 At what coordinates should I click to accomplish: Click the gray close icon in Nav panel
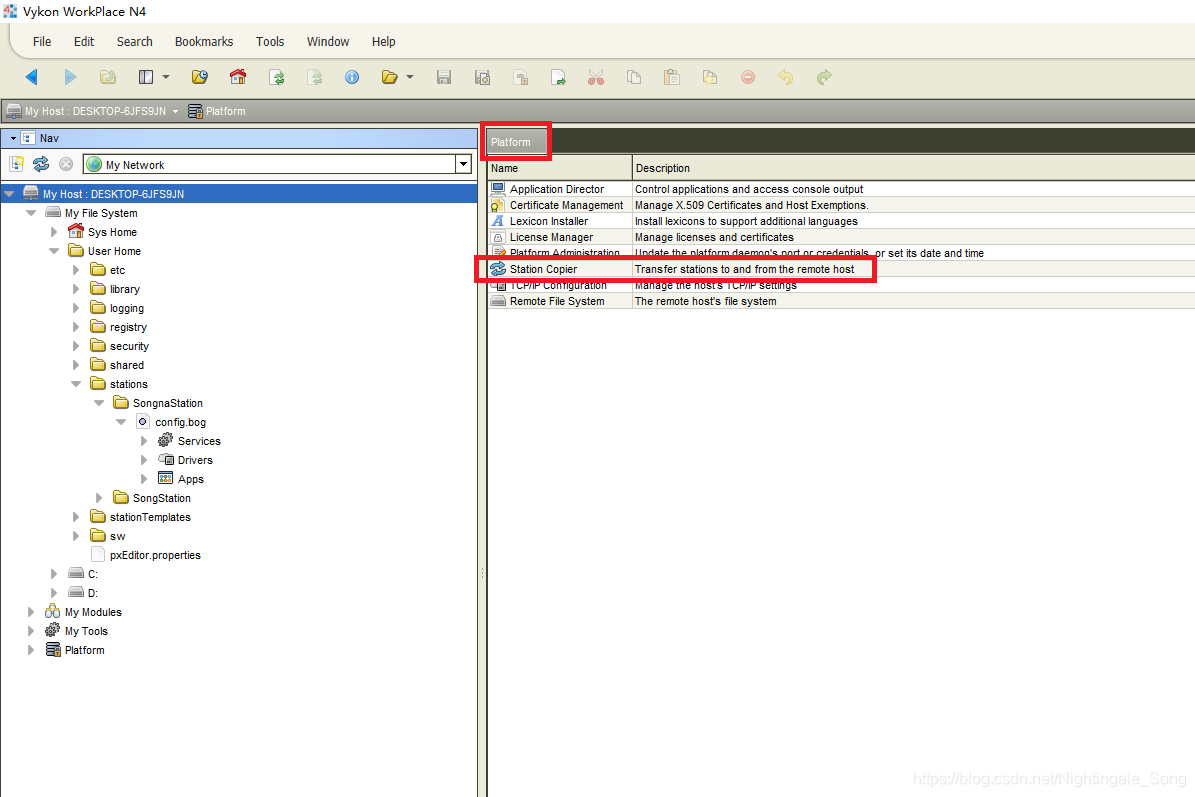pos(66,164)
